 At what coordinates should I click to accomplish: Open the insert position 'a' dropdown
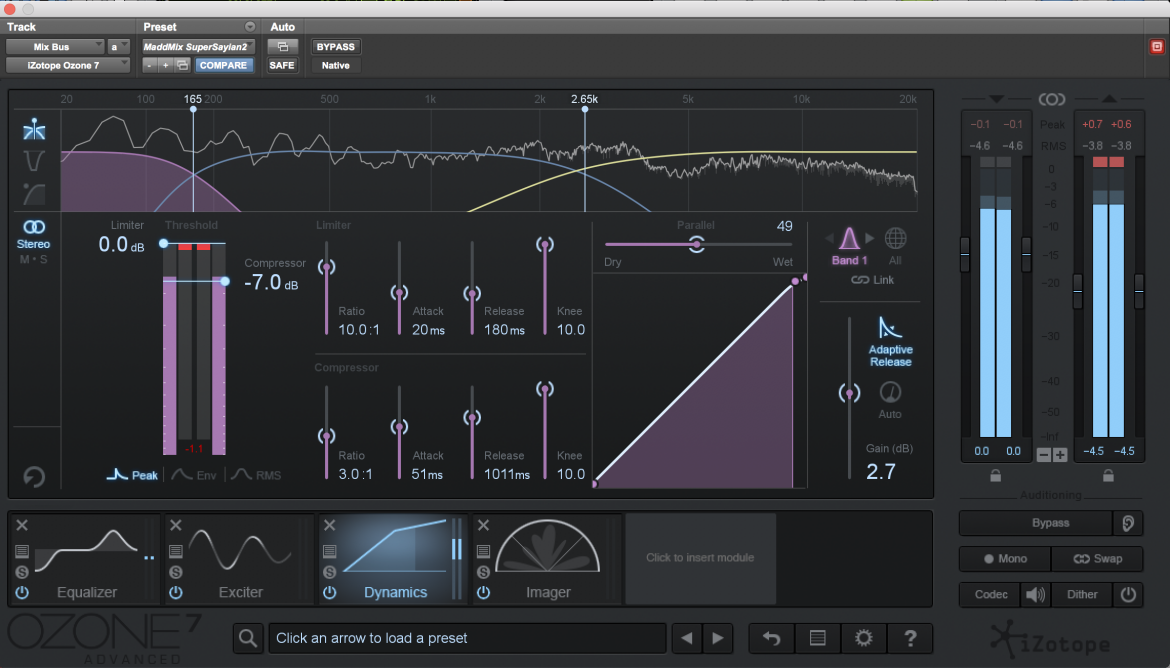coord(119,46)
